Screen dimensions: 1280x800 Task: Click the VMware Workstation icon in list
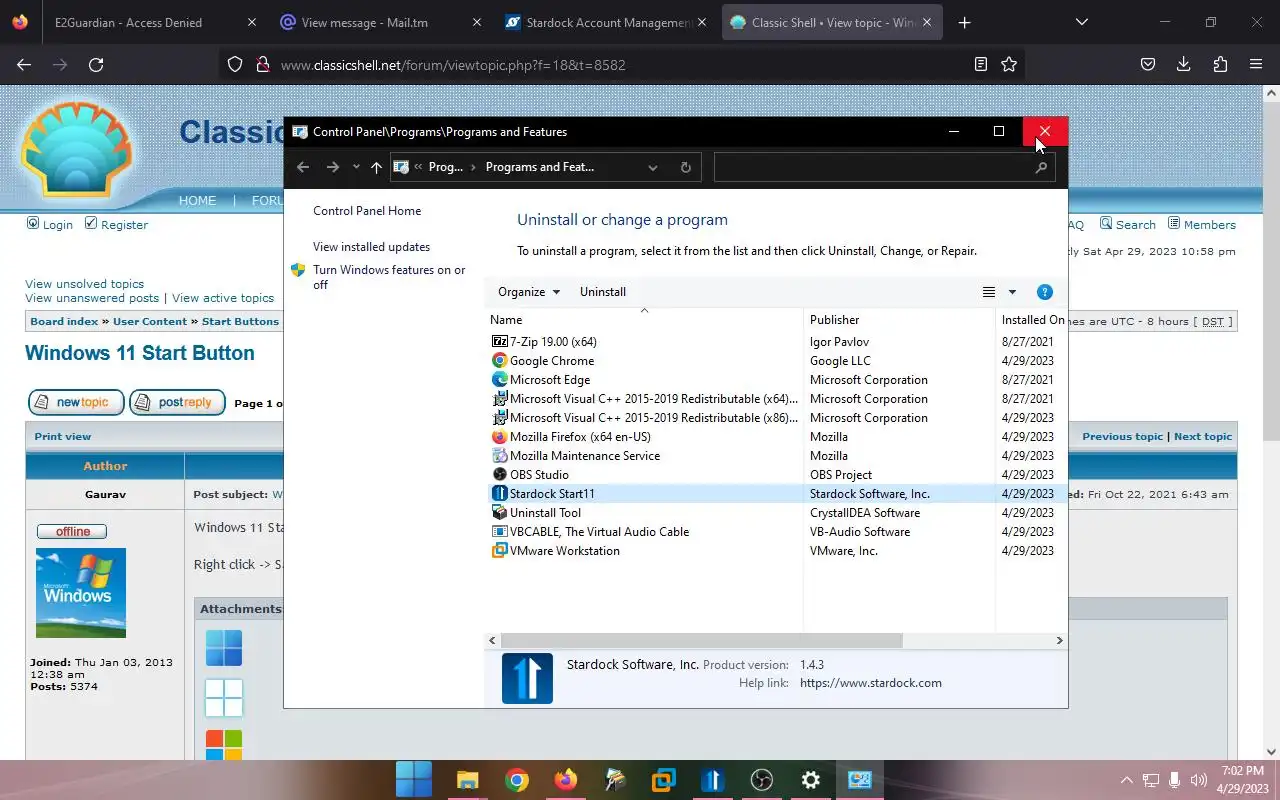(500, 551)
